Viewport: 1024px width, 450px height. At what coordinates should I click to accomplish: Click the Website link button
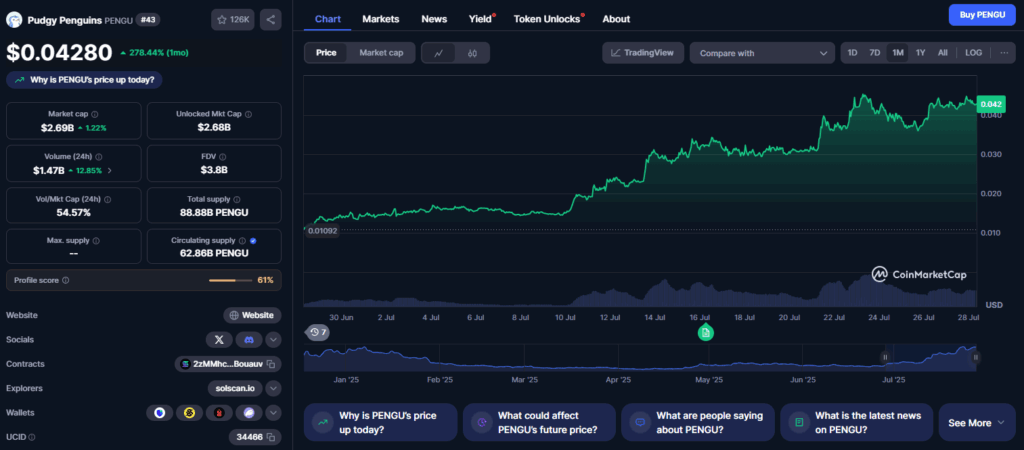coord(252,315)
